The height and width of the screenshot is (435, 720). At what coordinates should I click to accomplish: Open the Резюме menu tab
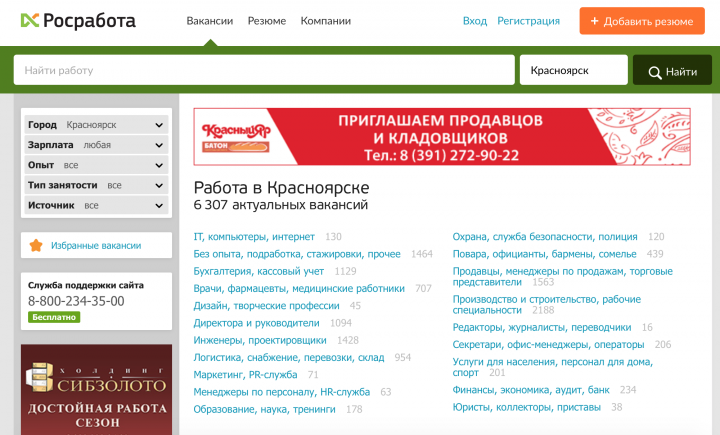point(267,21)
